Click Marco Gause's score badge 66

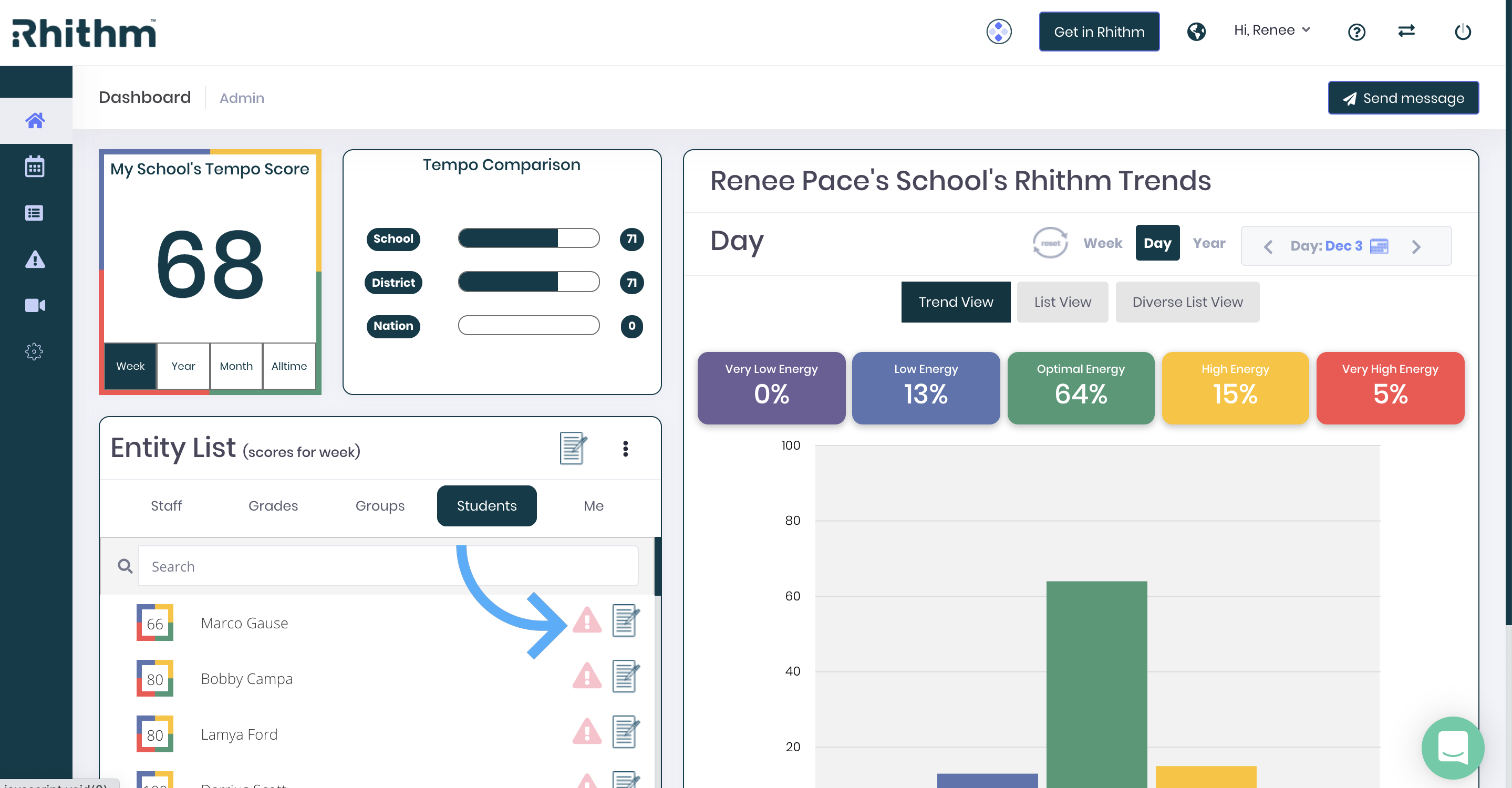(155, 623)
